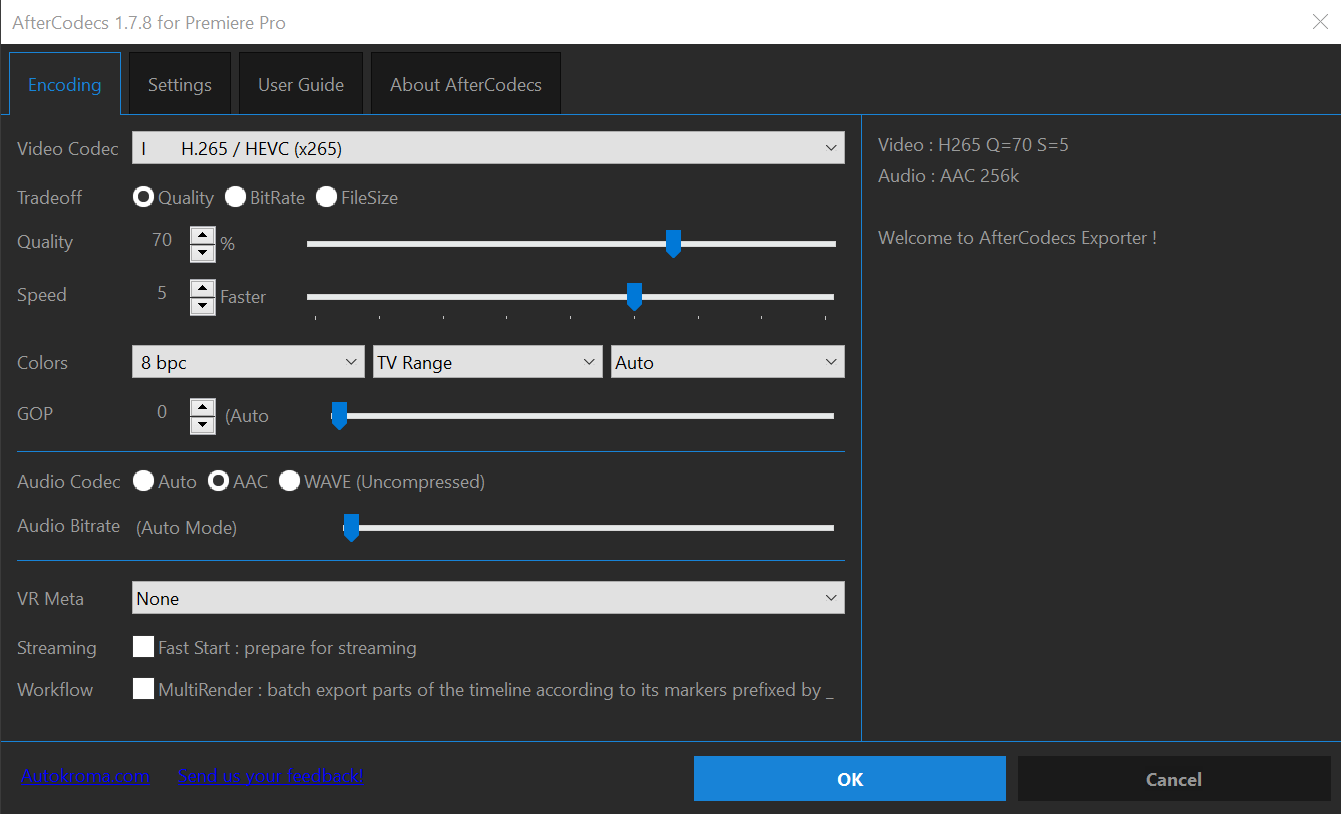This screenshot has height=814, width=1341.
Task: Open the TV Range color dropdown
Action: pos(487,361)
